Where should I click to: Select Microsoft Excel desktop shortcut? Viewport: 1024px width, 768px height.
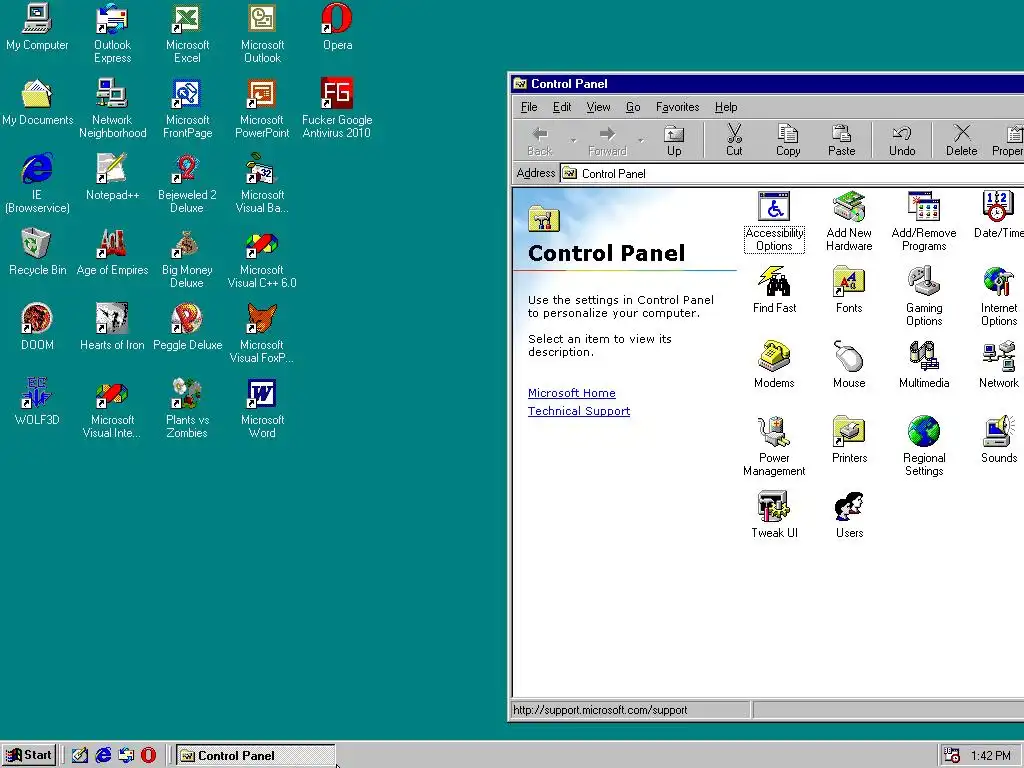pyautogui.click(x=187, y=34)
